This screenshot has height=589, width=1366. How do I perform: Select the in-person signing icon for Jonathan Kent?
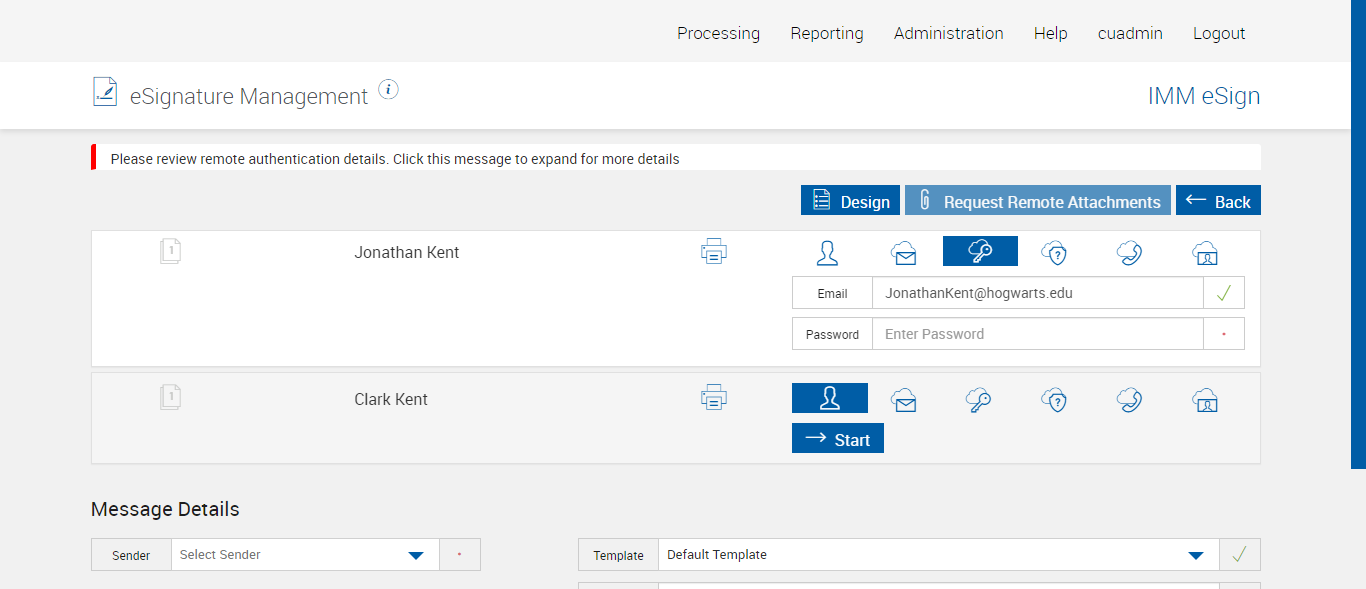[x=827, y=252]
